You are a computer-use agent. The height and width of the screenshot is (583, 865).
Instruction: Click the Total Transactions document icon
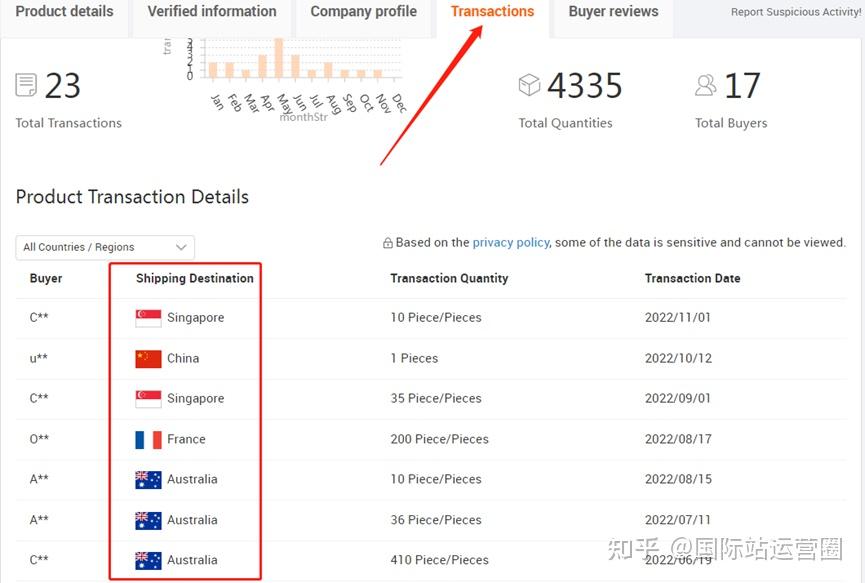coord(26,85)
